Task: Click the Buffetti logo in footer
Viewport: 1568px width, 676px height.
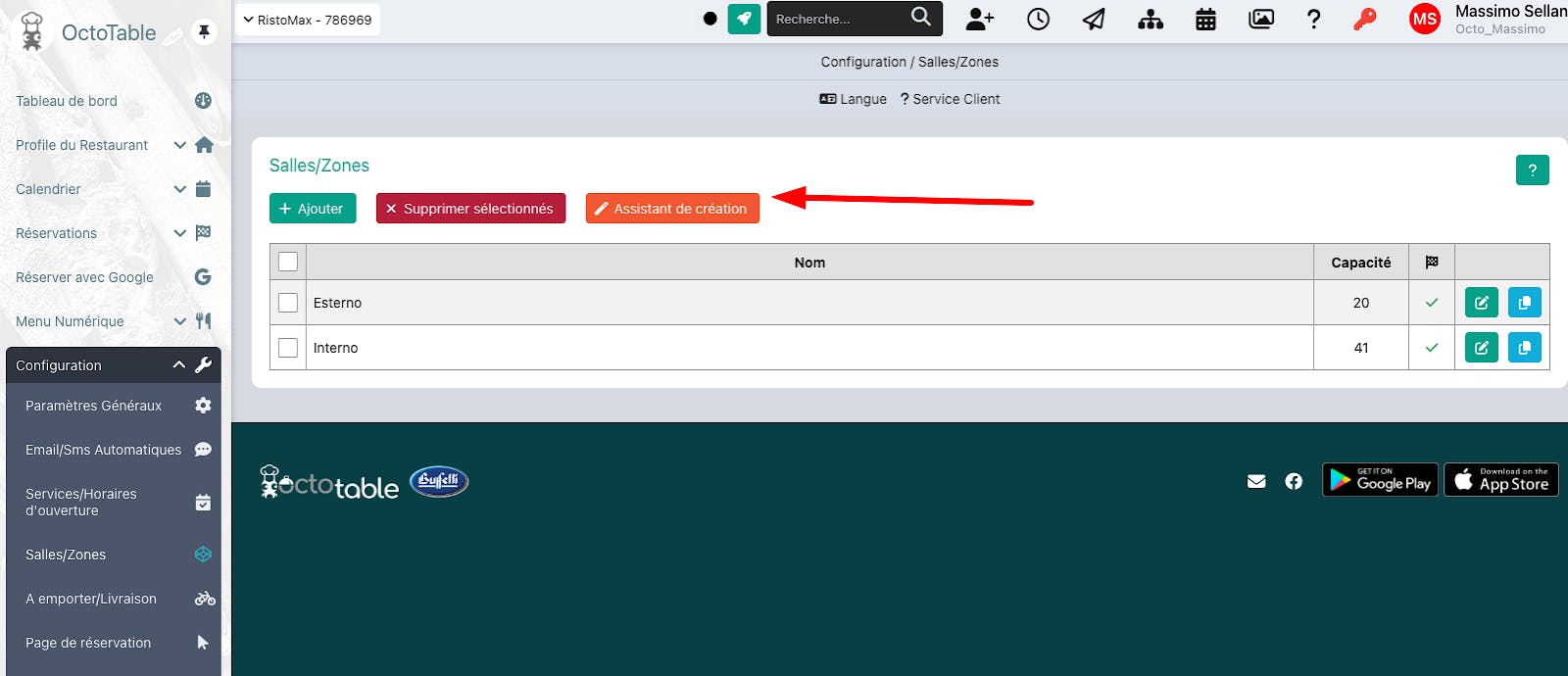Action: coord(439,481)
